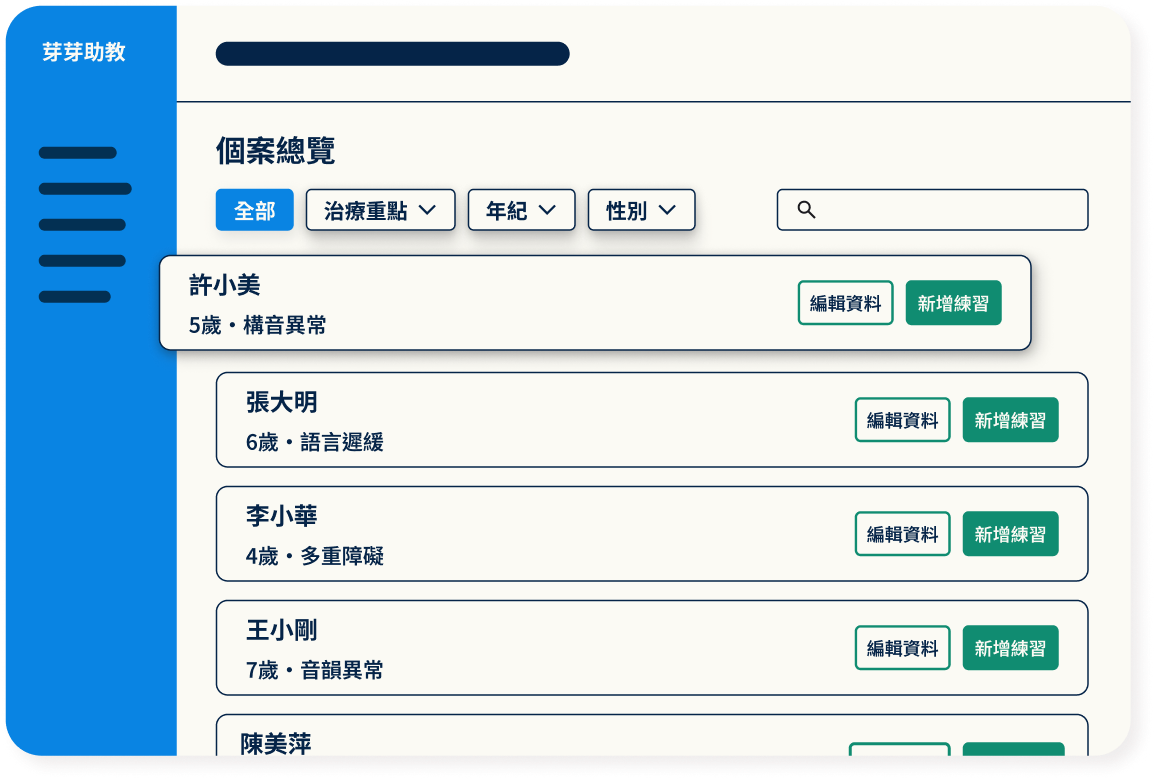The height and width of the screenshot is (780, 1155).
Task: Edit 王小剛's data via 編輯資料
Action: pyautogui.click(x=902, y=648)
